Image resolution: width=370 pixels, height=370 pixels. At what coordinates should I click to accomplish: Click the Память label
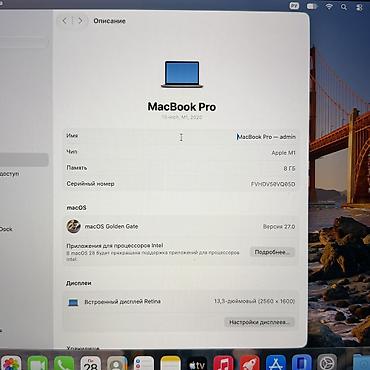coord(77,168)
